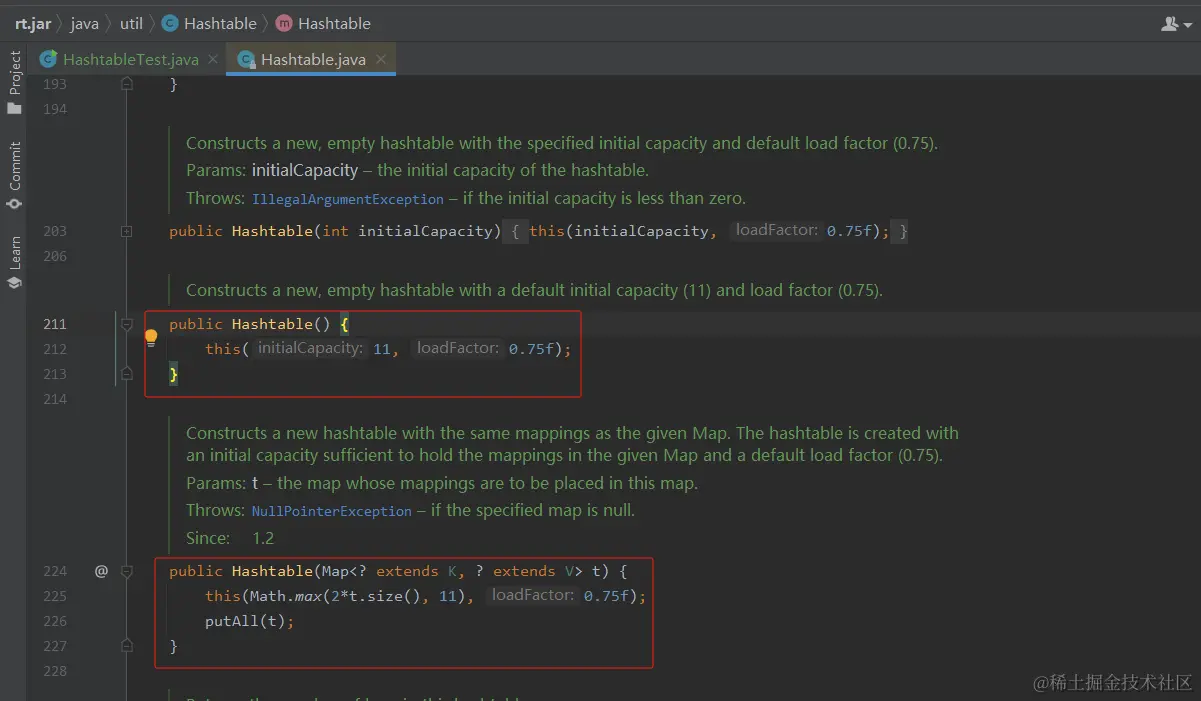This screenshot has height=701, width=1201.
Task: Click the 11 value on line 212
Action: pos(381,349)
